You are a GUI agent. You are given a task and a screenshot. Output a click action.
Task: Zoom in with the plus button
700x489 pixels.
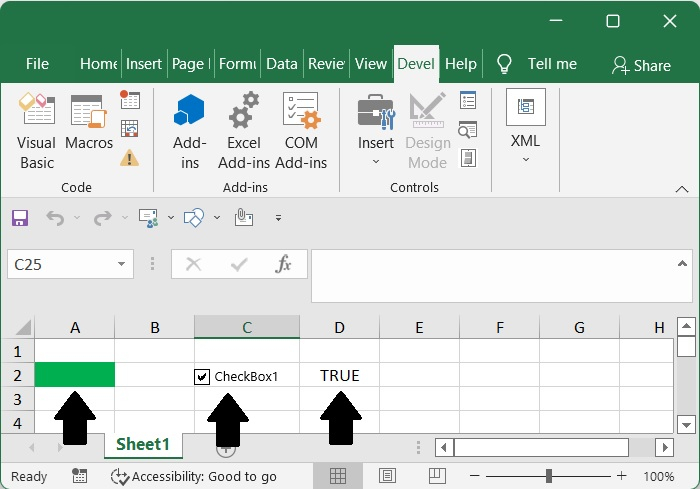(621, 476)
